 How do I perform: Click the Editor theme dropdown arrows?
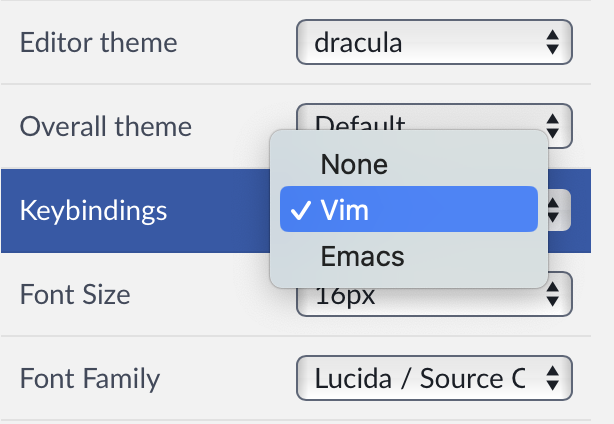[x=551, y=43]
